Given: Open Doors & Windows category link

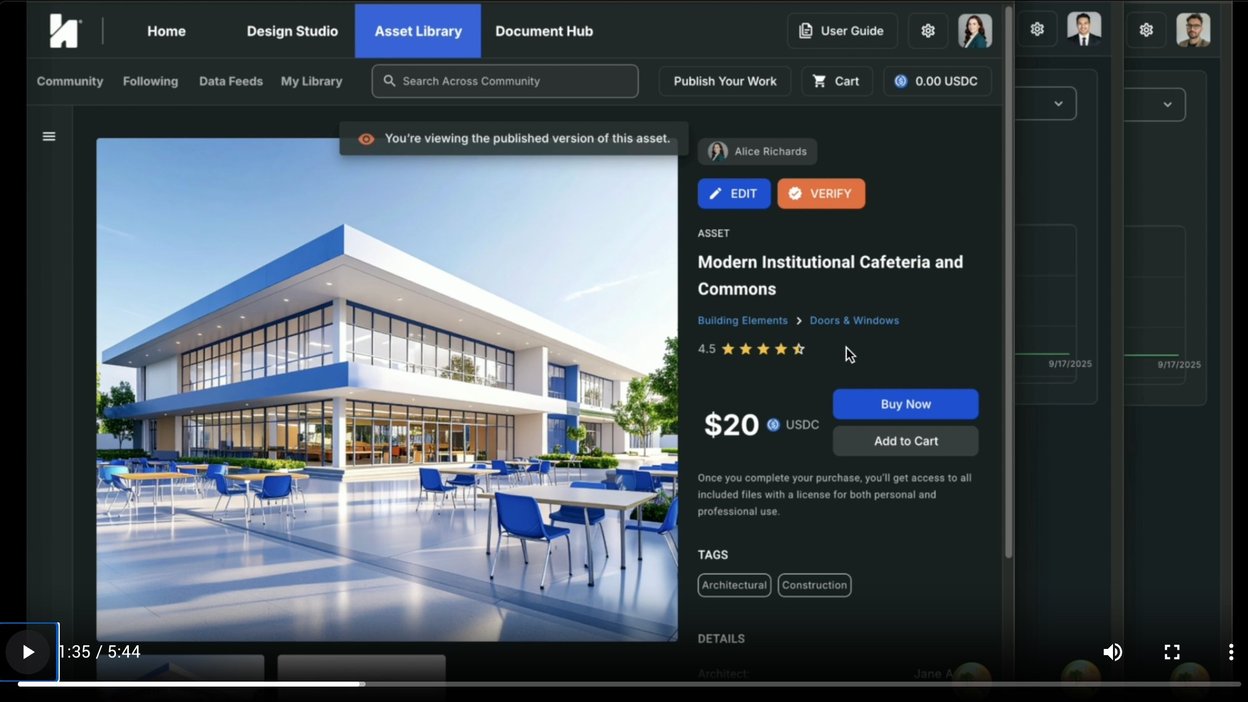Looking at the screenshot, I should click(x=854, y=321).
